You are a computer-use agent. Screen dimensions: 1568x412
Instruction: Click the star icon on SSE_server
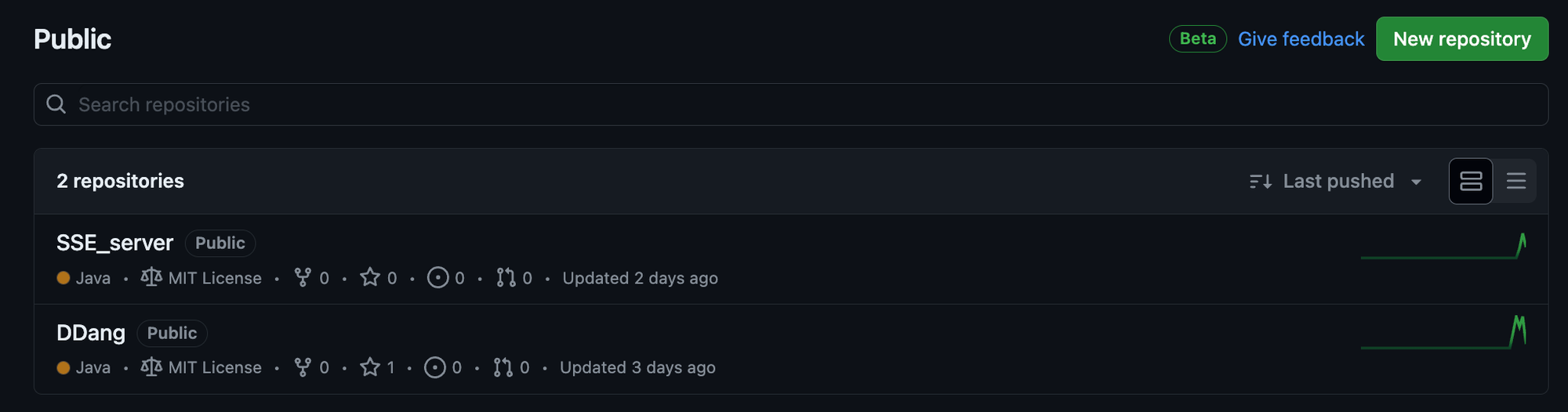[x=370, y=277]
